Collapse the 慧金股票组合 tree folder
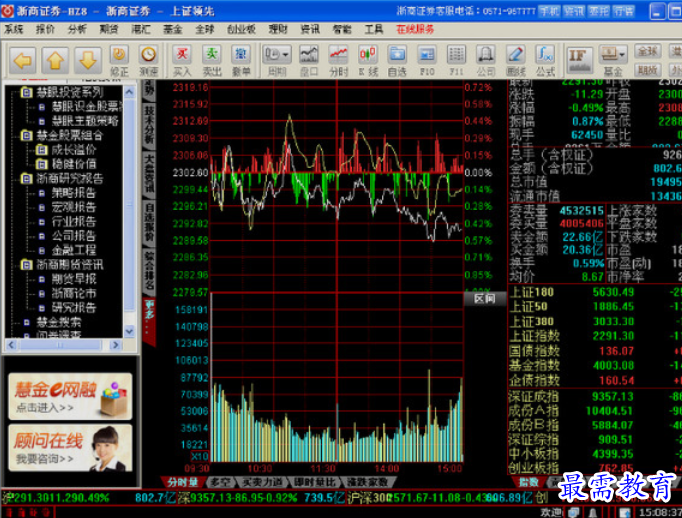 coord(26,135)
